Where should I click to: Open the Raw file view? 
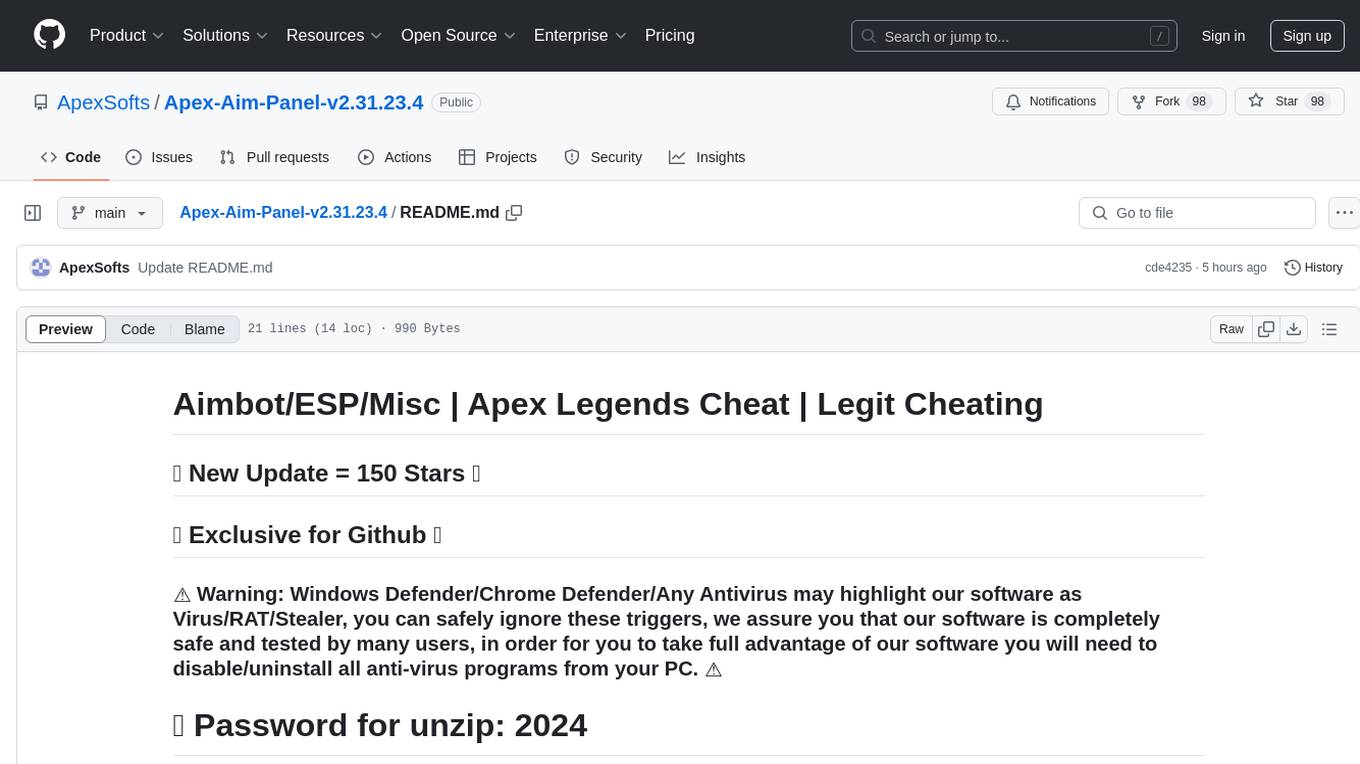click(1231, 329)
